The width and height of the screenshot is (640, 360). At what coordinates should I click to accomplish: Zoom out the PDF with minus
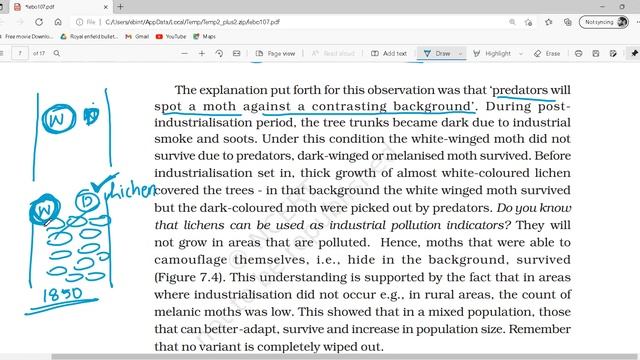(x=184, y=53)
